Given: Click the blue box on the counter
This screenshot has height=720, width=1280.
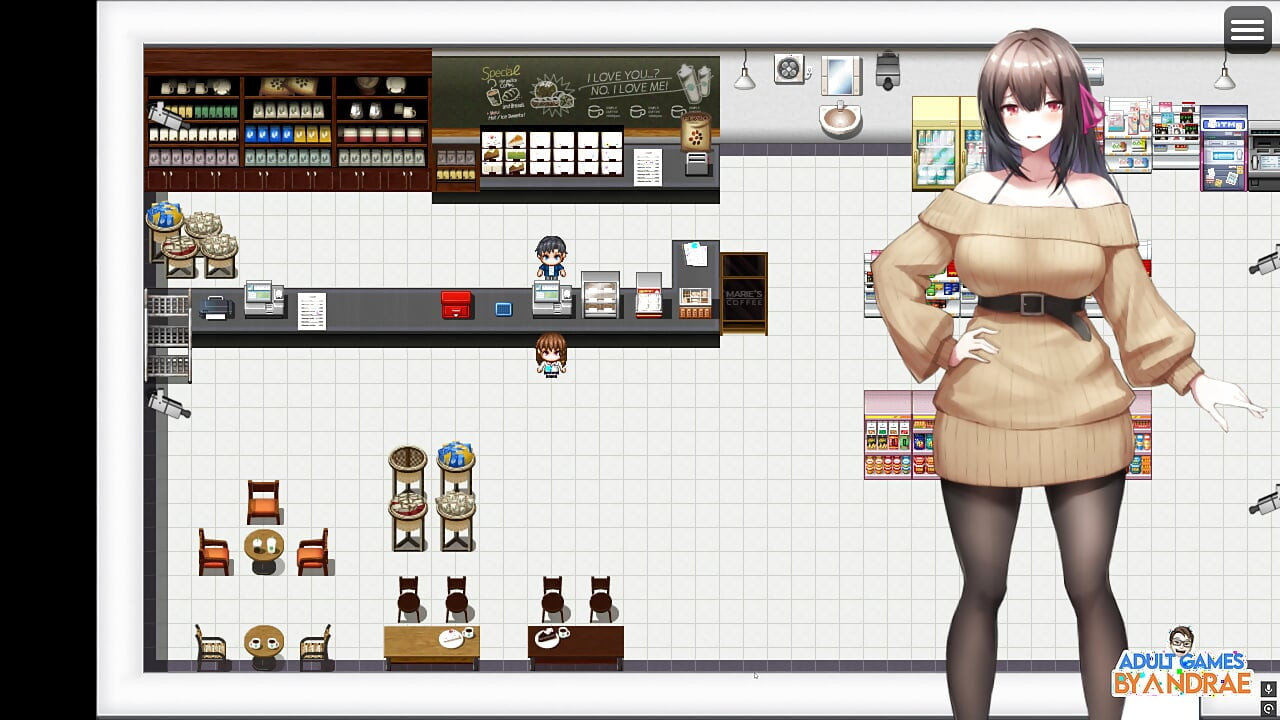Looking at the screenshot, I should [x=504, y=309].
